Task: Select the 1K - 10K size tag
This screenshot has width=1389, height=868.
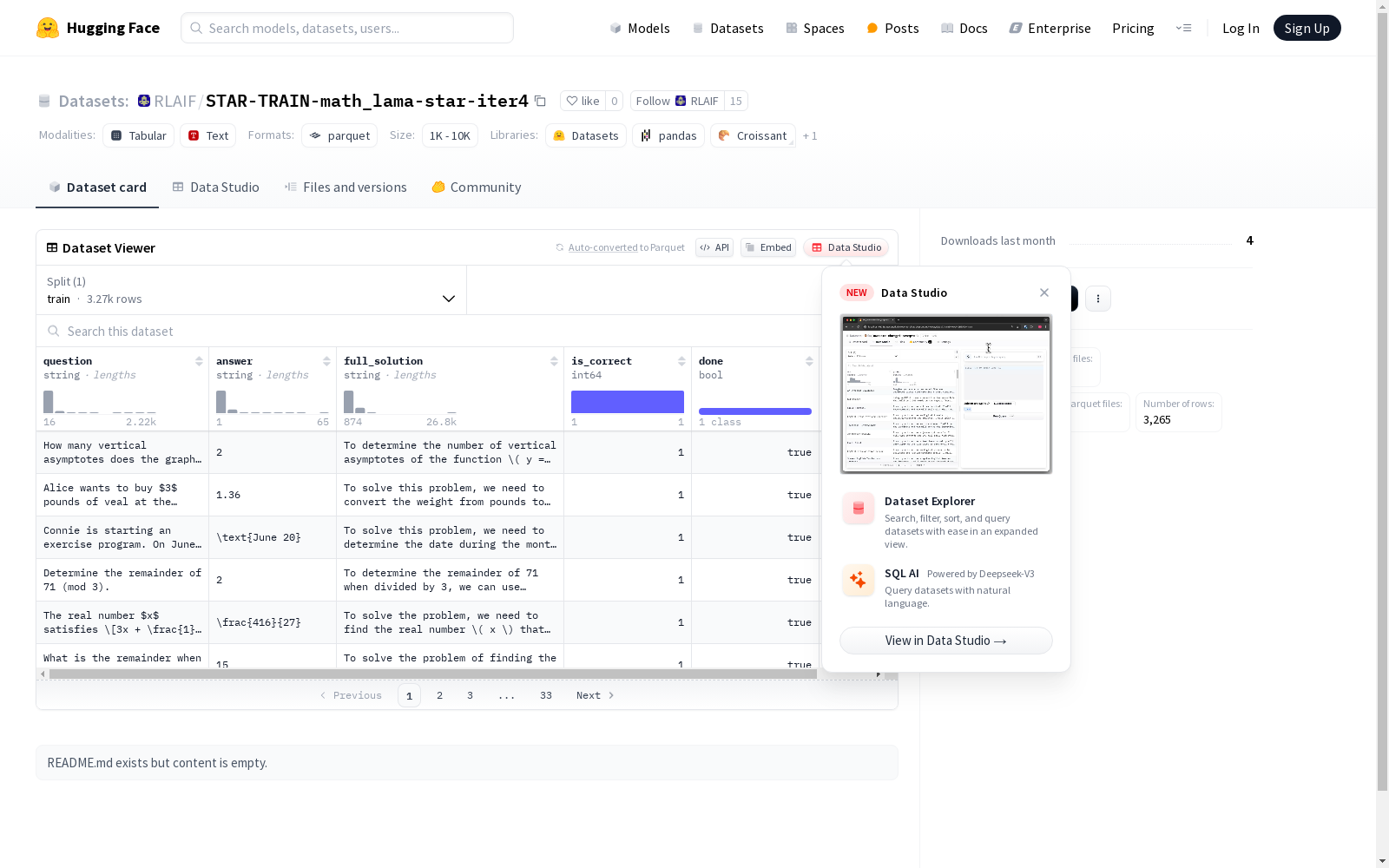Action: (450, 135)
